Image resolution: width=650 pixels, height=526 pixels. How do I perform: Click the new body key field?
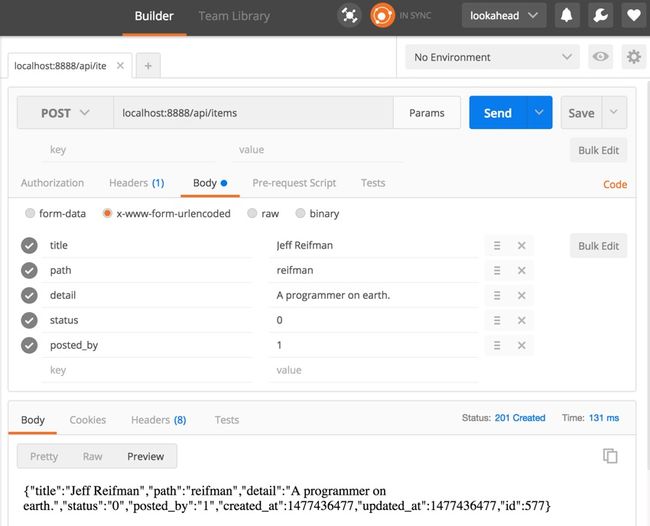click(147, 370)
